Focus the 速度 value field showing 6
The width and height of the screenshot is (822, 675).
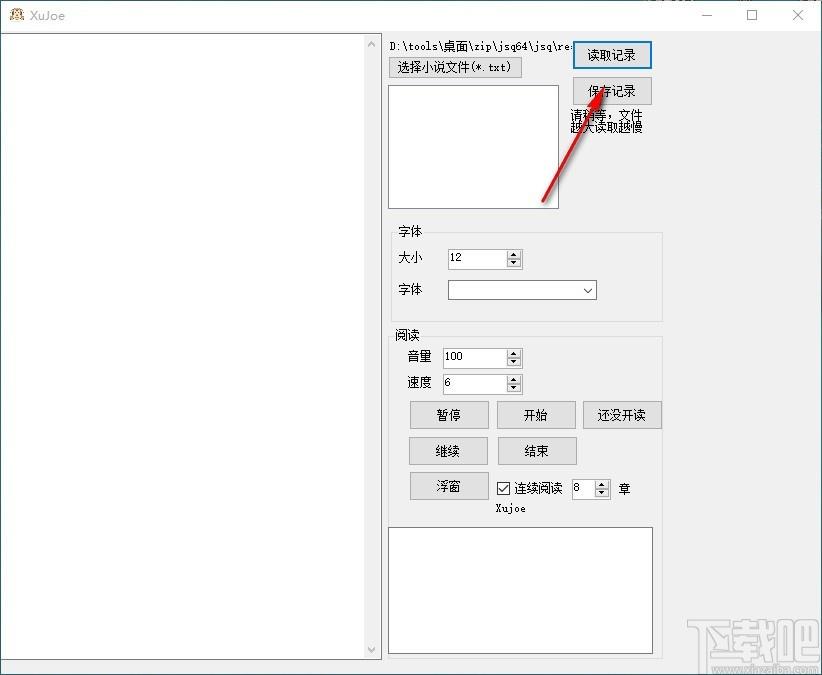coord(475,384)
